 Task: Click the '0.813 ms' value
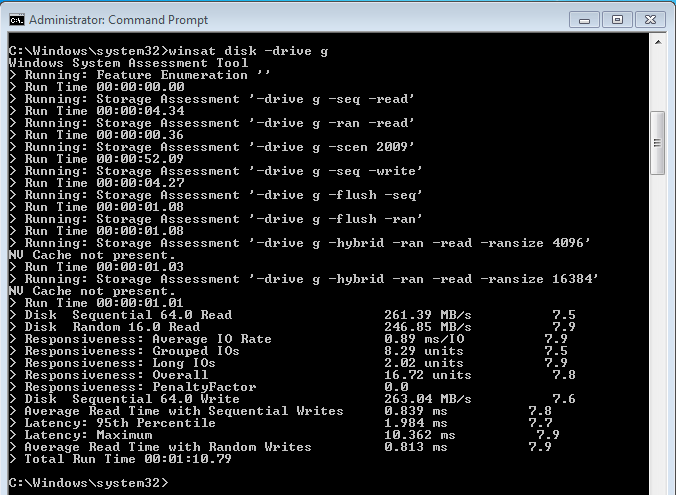click(x=416, y=447)
